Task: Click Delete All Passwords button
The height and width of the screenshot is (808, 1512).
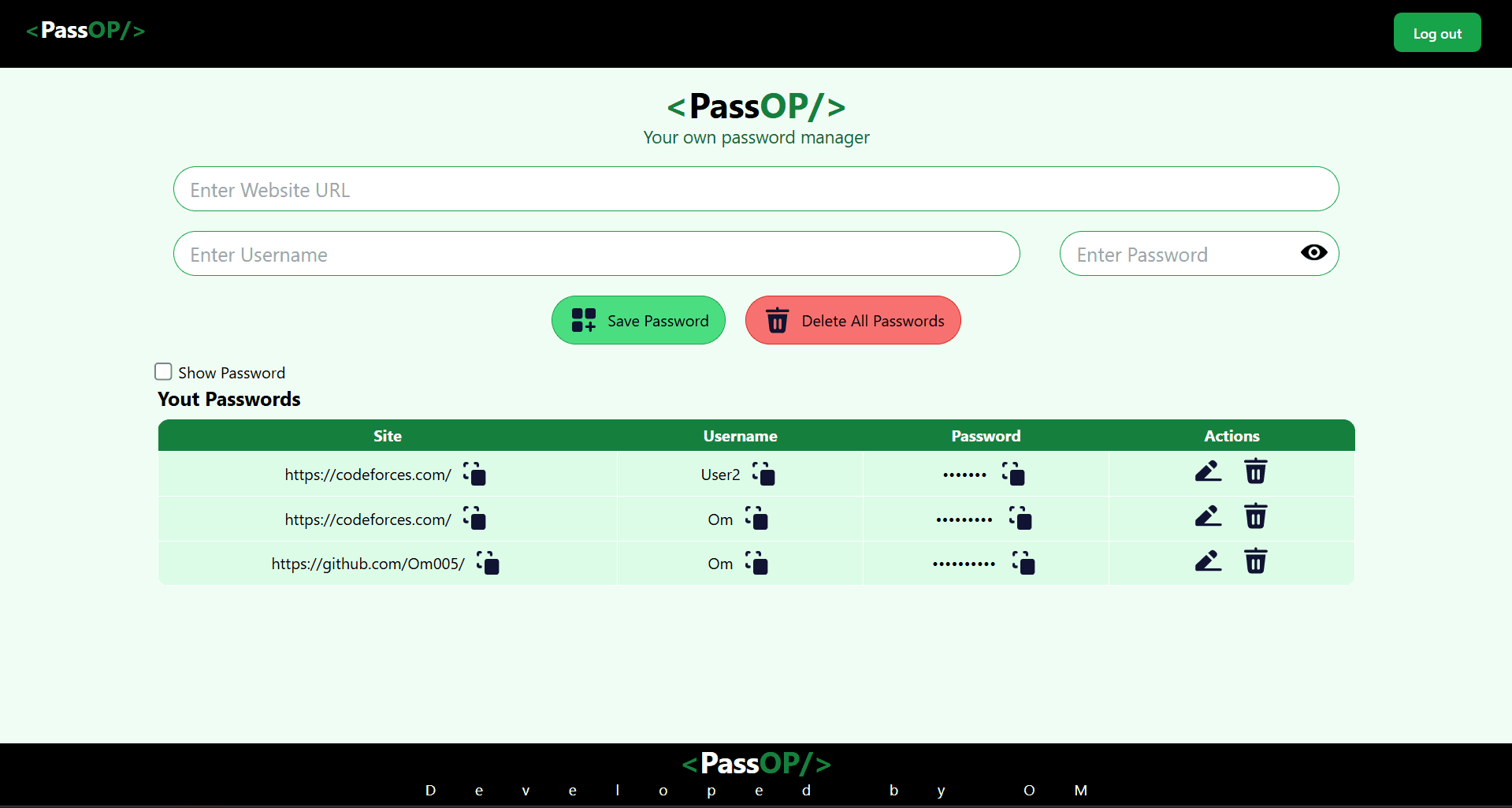Action: (x=853, y=320)
